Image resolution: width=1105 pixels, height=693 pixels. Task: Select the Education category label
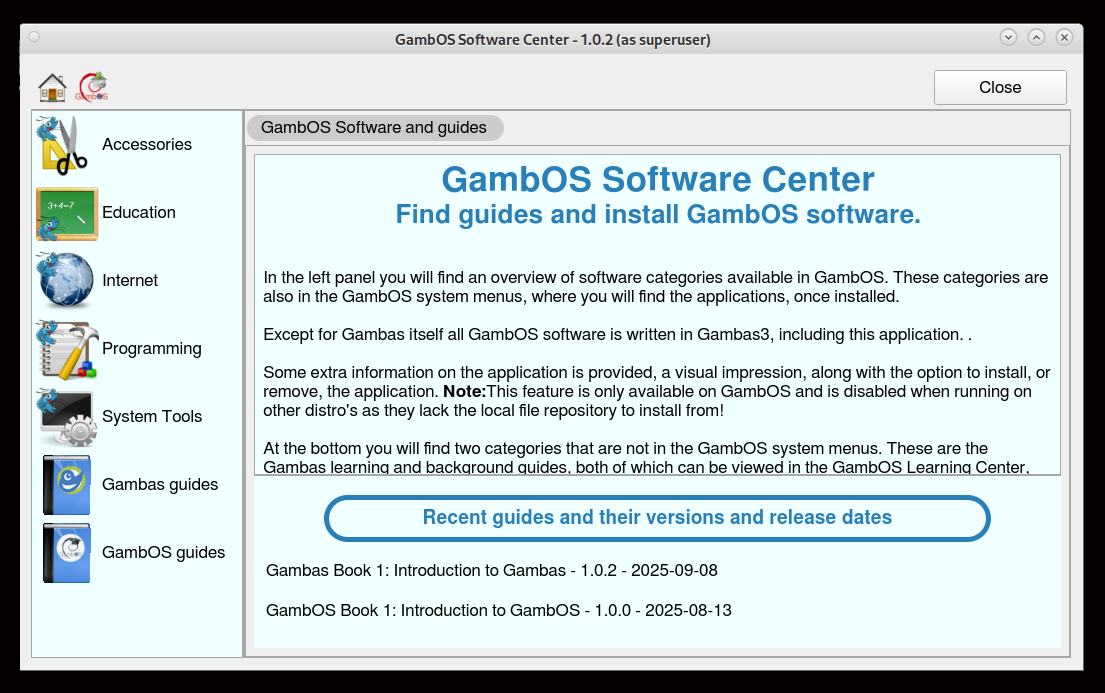(x=139, y=213)
